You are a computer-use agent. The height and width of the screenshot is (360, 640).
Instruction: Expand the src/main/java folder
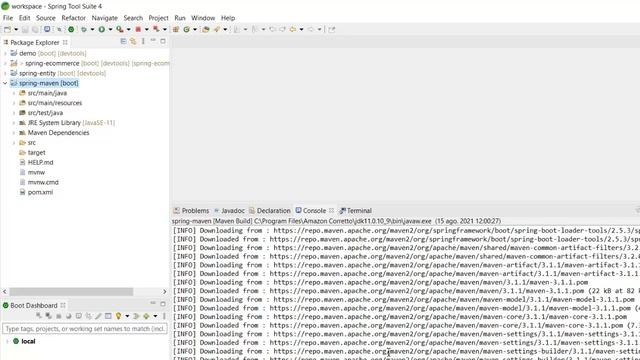click(x=14, y=93)
